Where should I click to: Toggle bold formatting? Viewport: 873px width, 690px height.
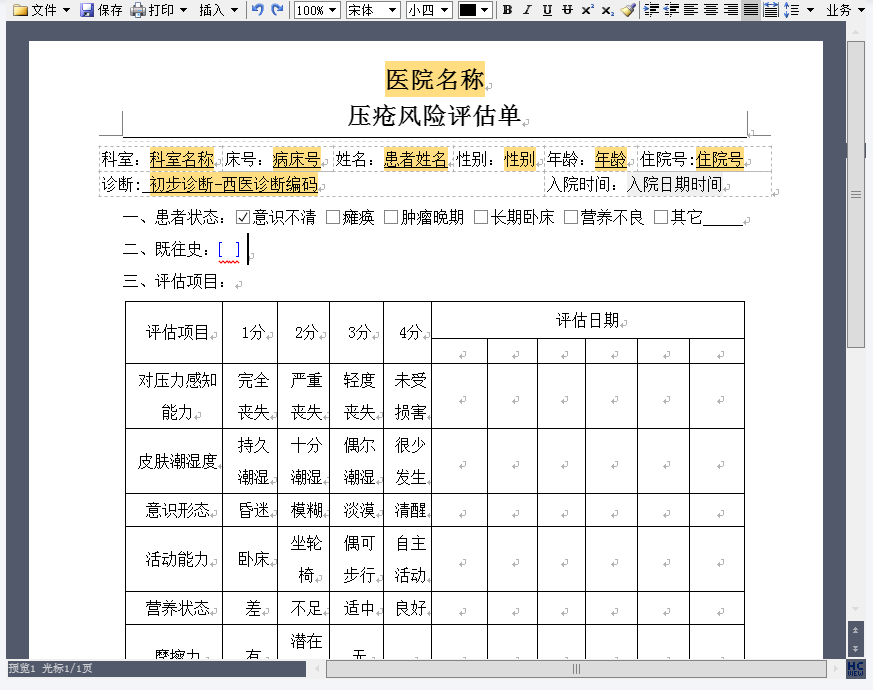click(507, 10)
